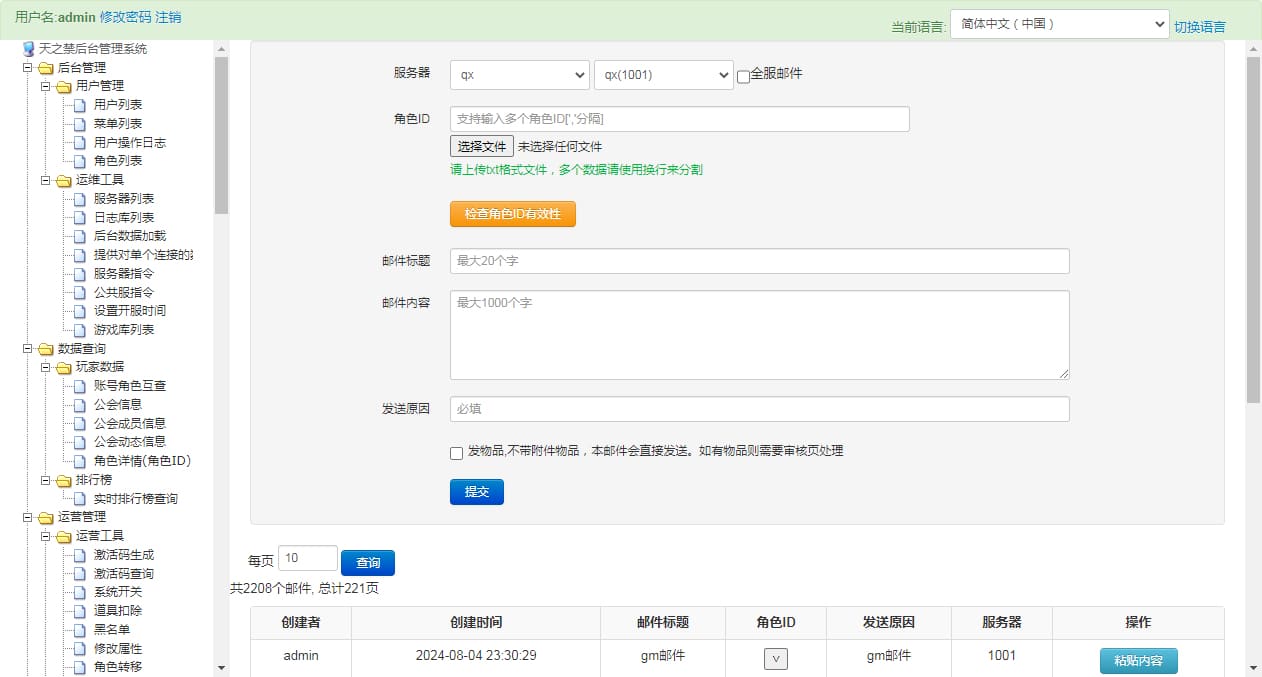Click the 修改密码 link

[x=125, y=17]
